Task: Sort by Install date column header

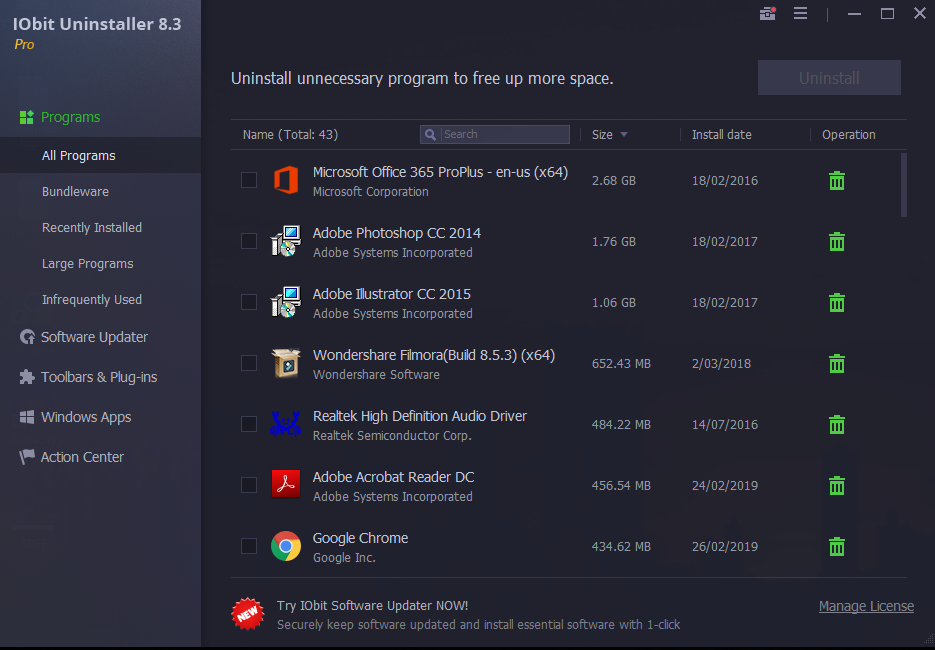Action: click(722, 135)
